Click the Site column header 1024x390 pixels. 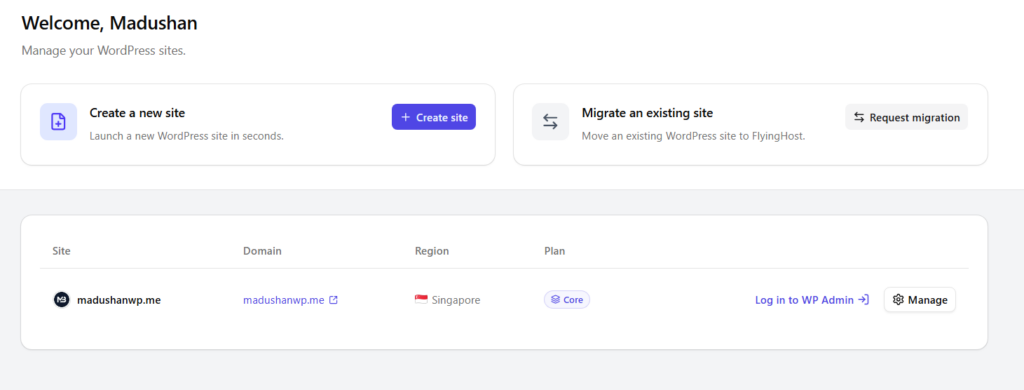click(61, 251)
